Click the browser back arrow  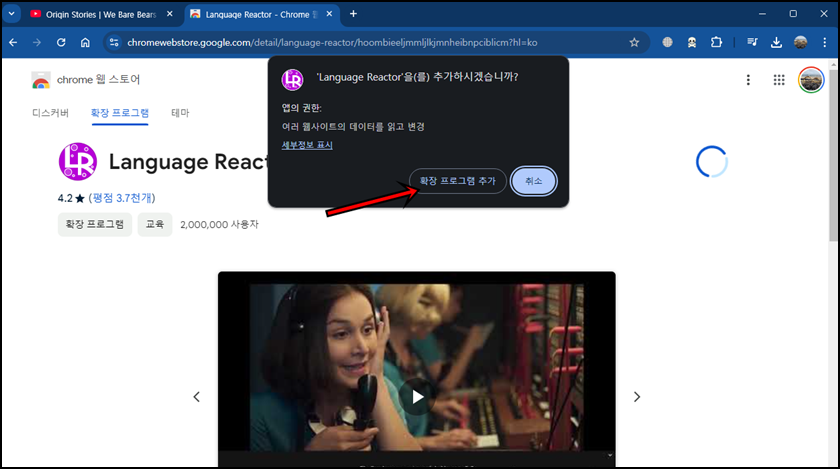coord(13,42)
